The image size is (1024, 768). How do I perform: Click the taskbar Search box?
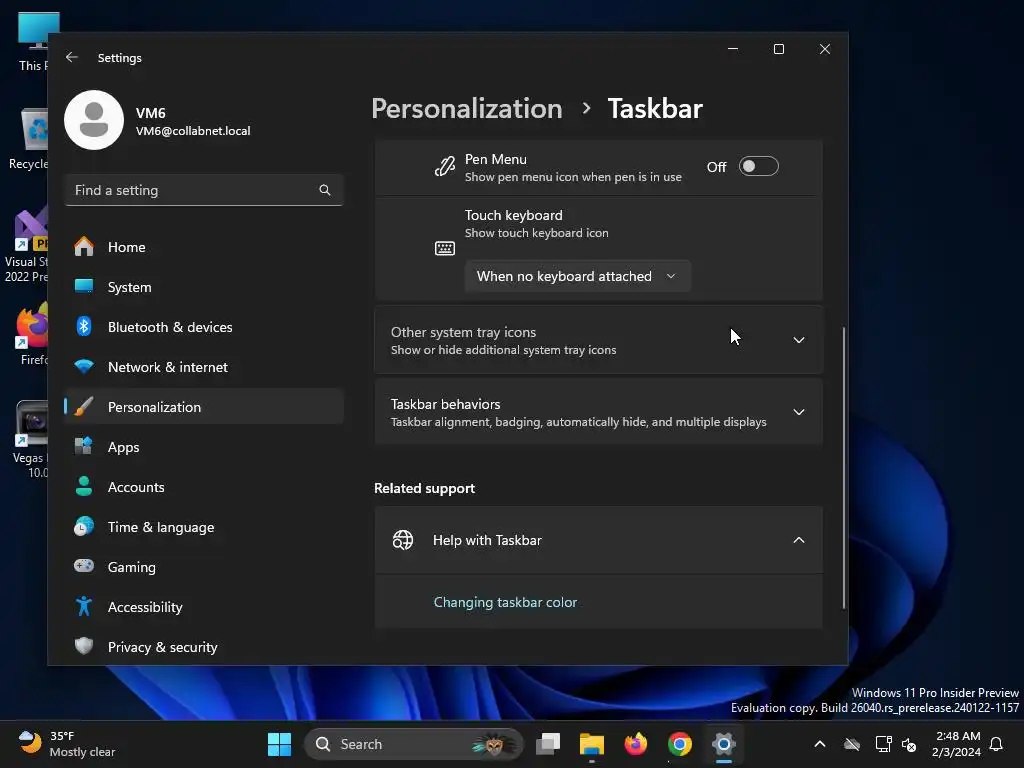coord(413,744)
